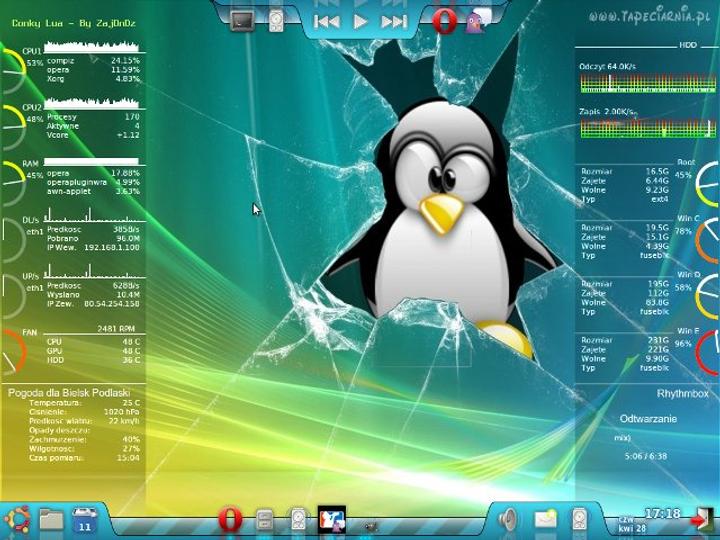720x540 pixels.
Task: Switch to Opera in the bottom taskbar
Action: coord(230,520)
